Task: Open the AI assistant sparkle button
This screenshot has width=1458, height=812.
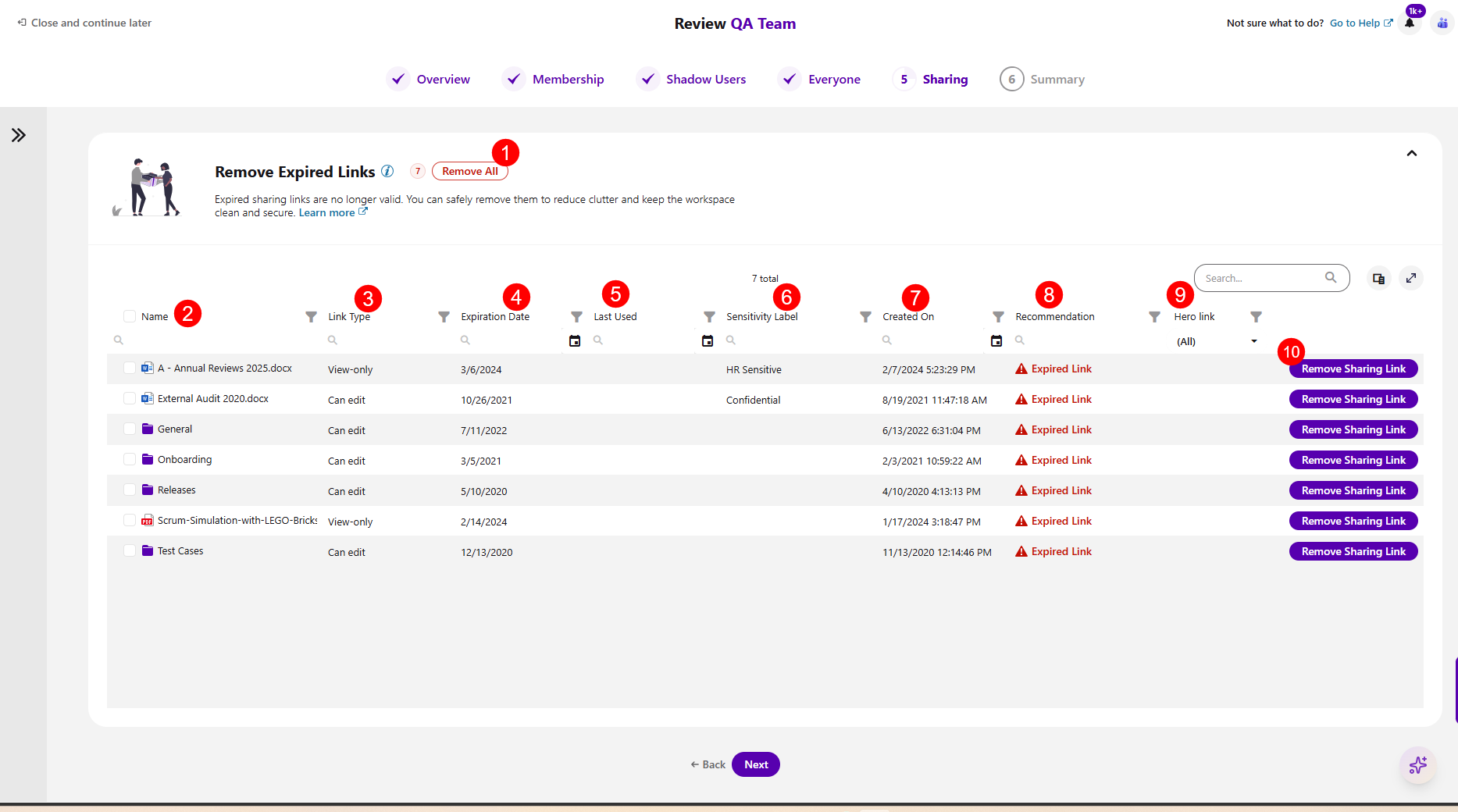Action: [x=1418, y=765]
